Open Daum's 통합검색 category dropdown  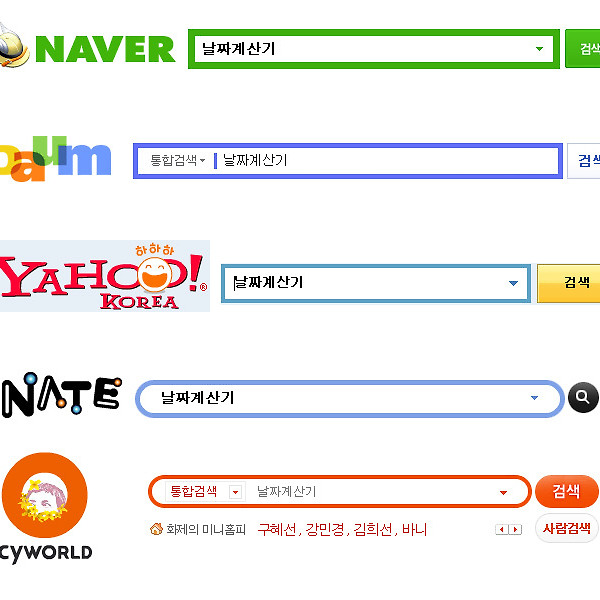pos(178,160)
